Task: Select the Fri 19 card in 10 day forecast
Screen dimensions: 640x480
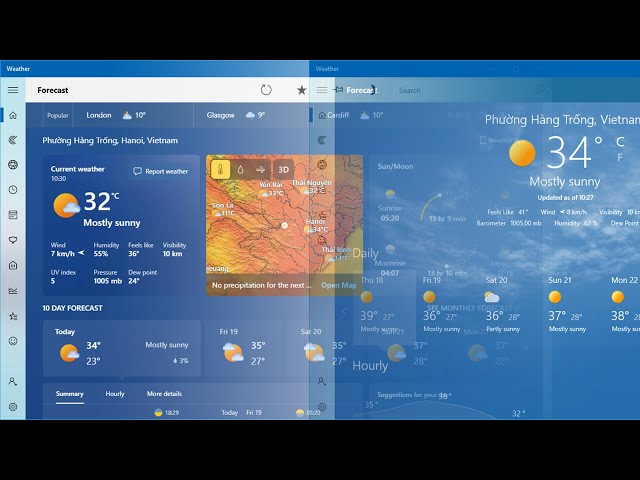Action: (x=243, y=348)
